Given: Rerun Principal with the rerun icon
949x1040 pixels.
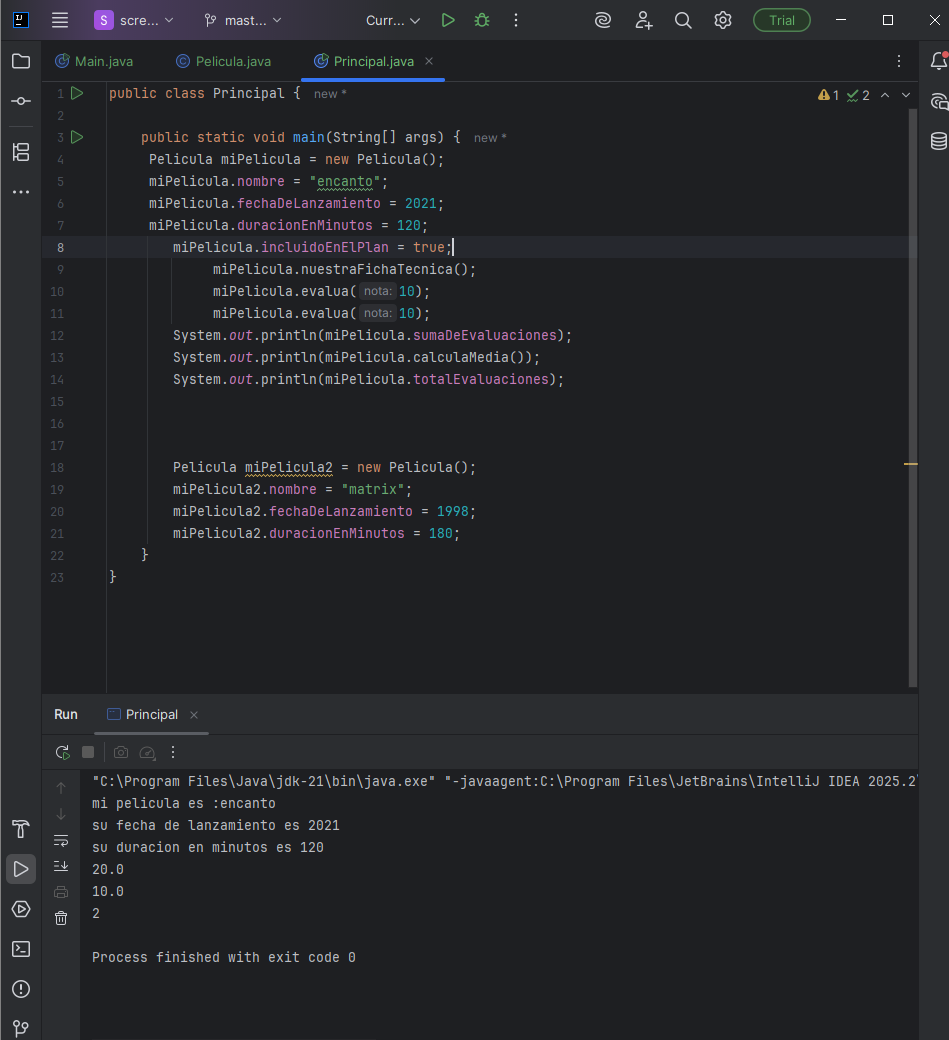Looking at the screenshot, I should (x=62, y=752).
